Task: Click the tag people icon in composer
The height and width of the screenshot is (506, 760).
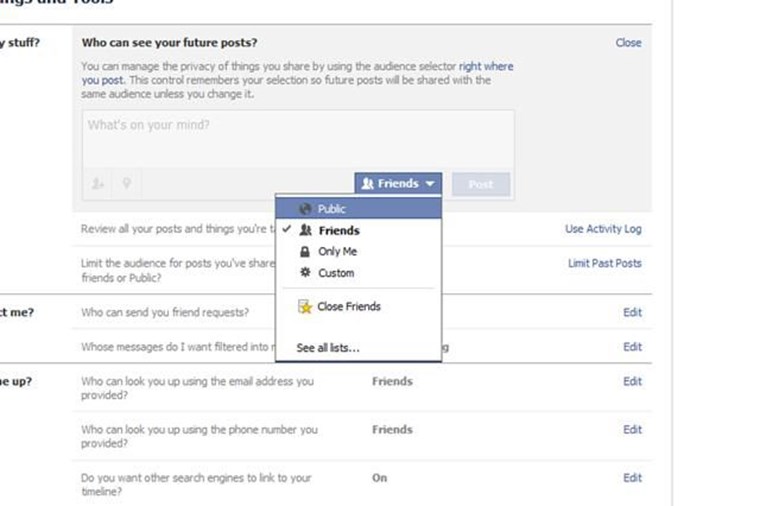Action: click(x=98, y=184)
